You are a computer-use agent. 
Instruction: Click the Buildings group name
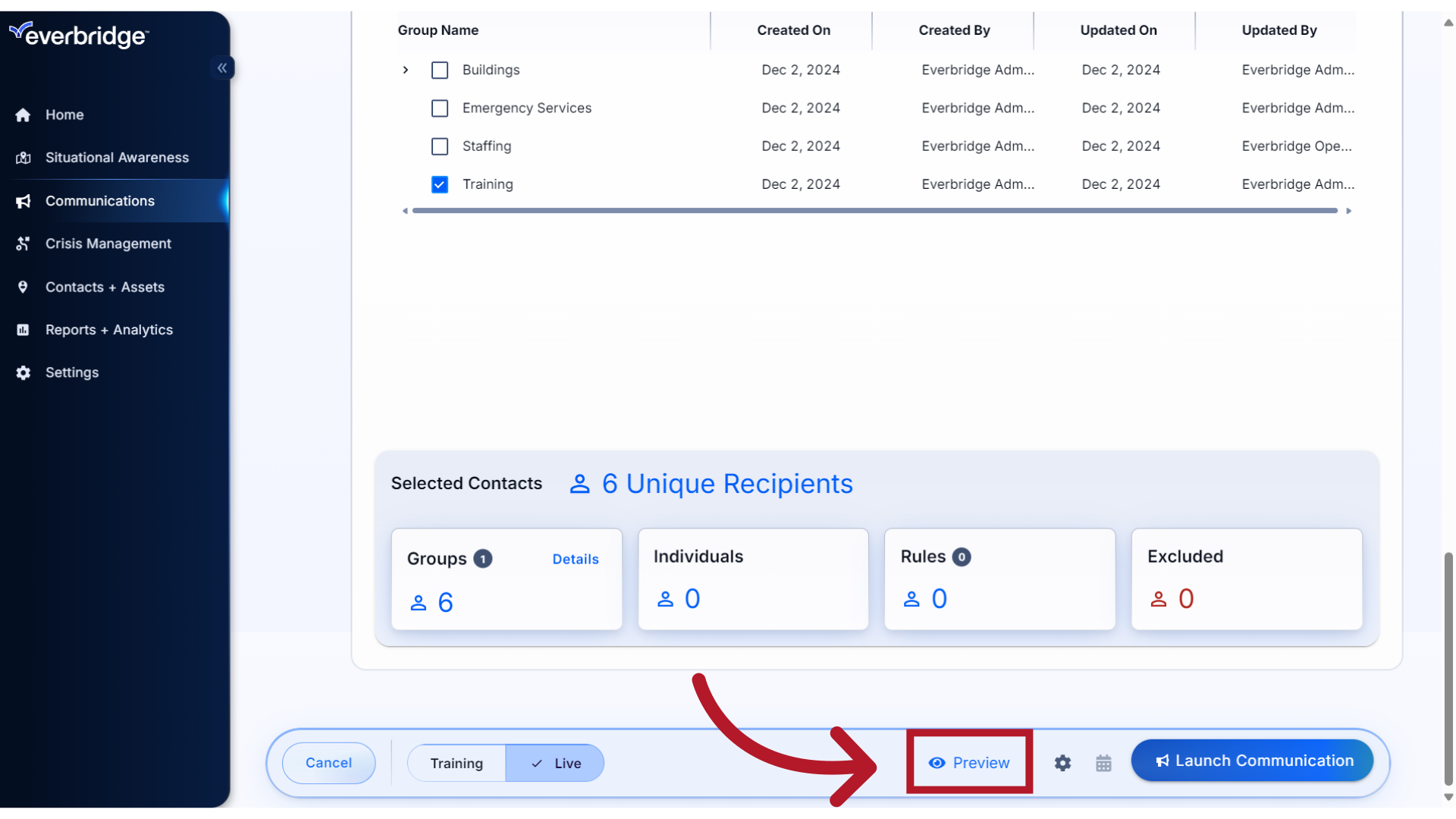[491, 70]
